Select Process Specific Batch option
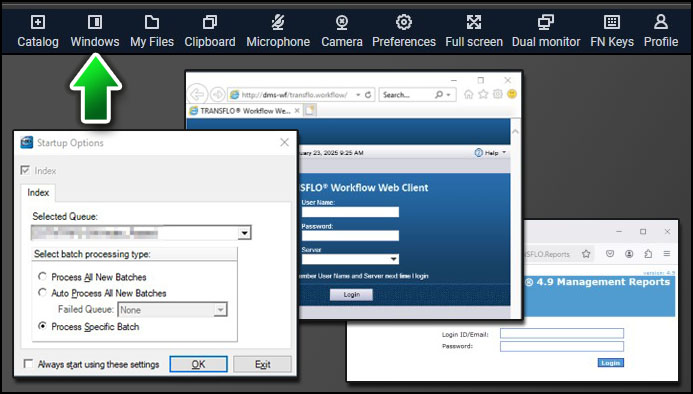Viewport: 693px width, 394px height. (42, 326)
